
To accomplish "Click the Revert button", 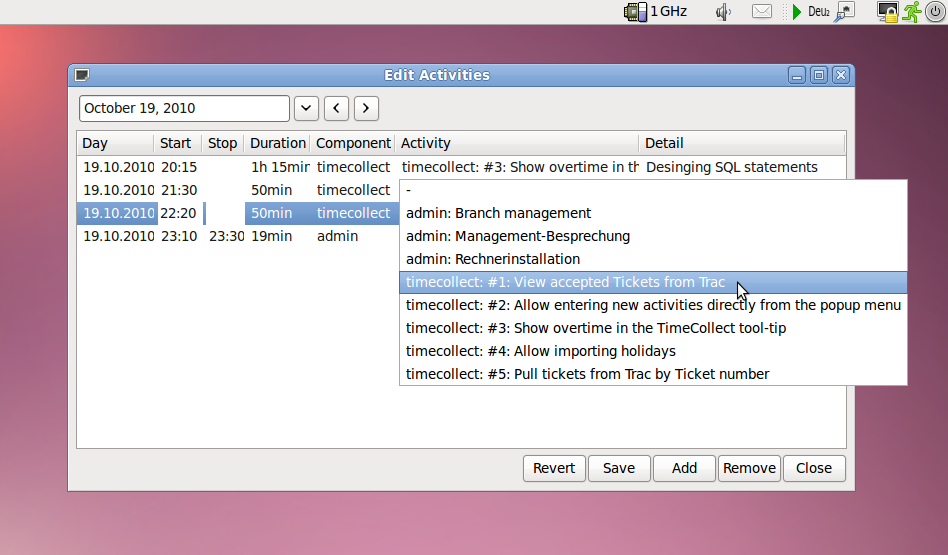I will pos(554,468).
